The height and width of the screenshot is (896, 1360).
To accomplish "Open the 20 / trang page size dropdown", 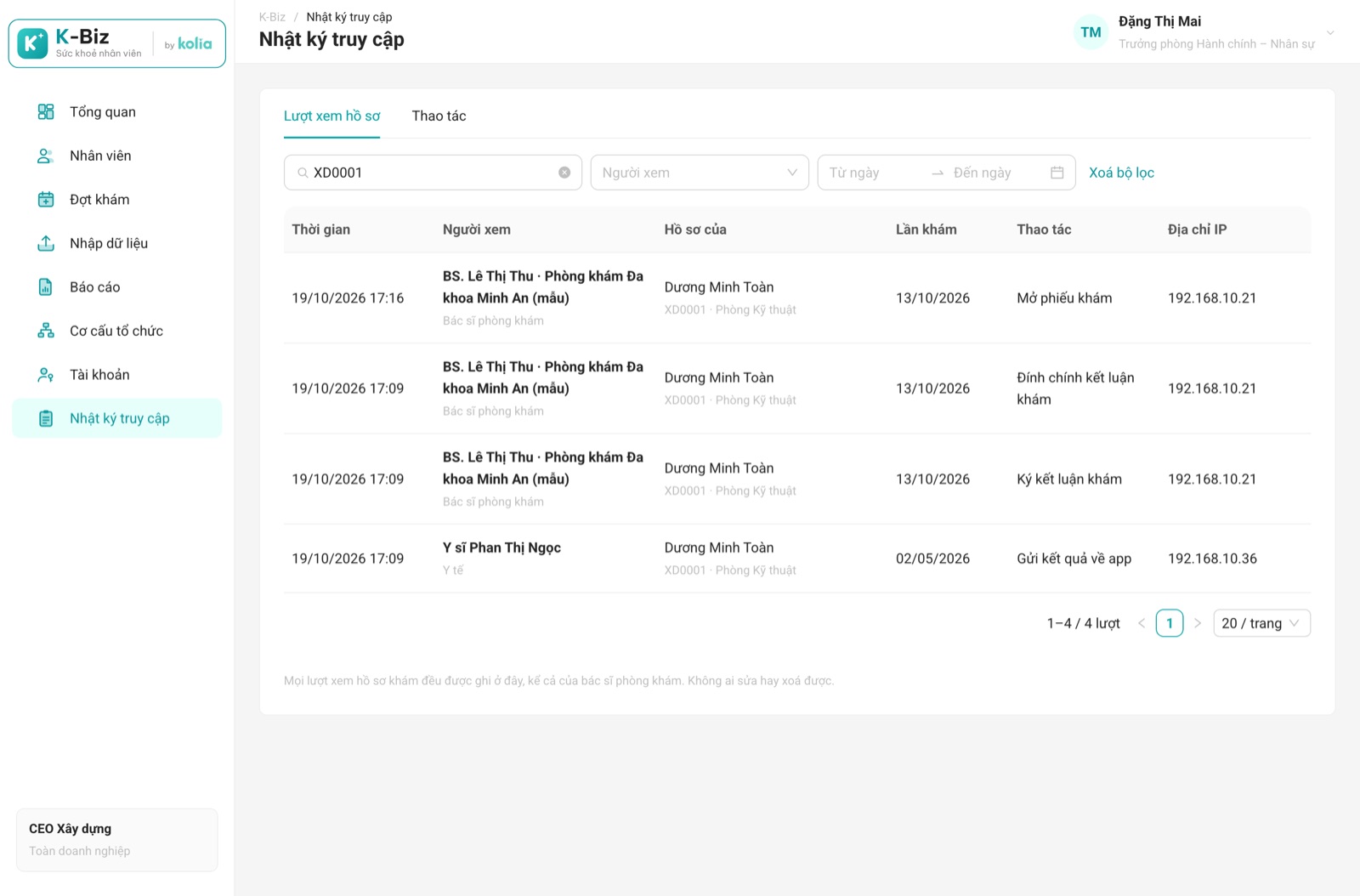I will pyautogui.click(x=1261, y=623).
